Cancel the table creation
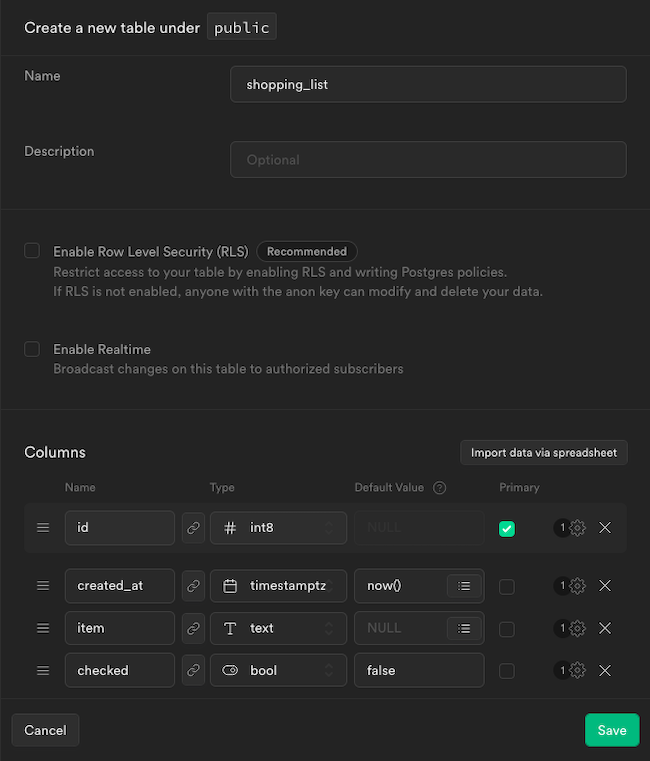This screenshot has height=761, width=650. [45, 730]
